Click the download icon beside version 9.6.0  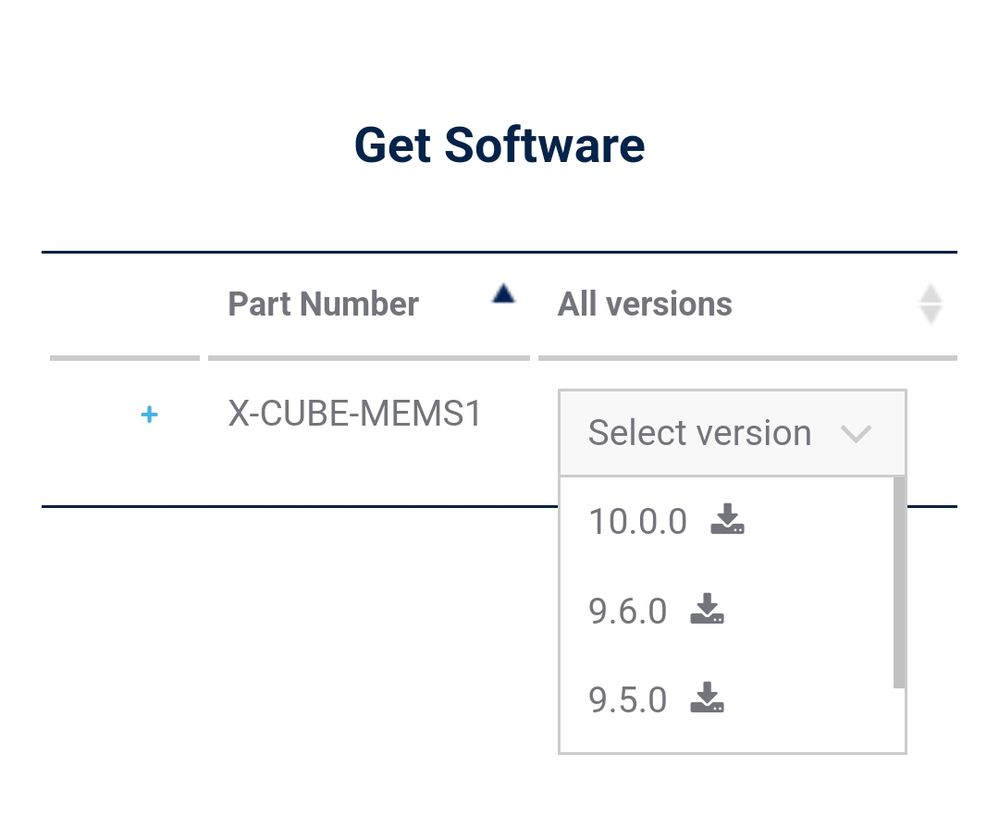pos(707,609)
